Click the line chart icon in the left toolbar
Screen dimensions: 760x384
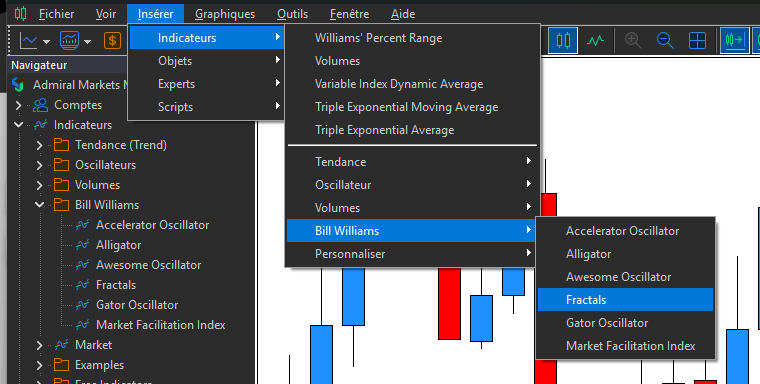(x=29, y=41)
